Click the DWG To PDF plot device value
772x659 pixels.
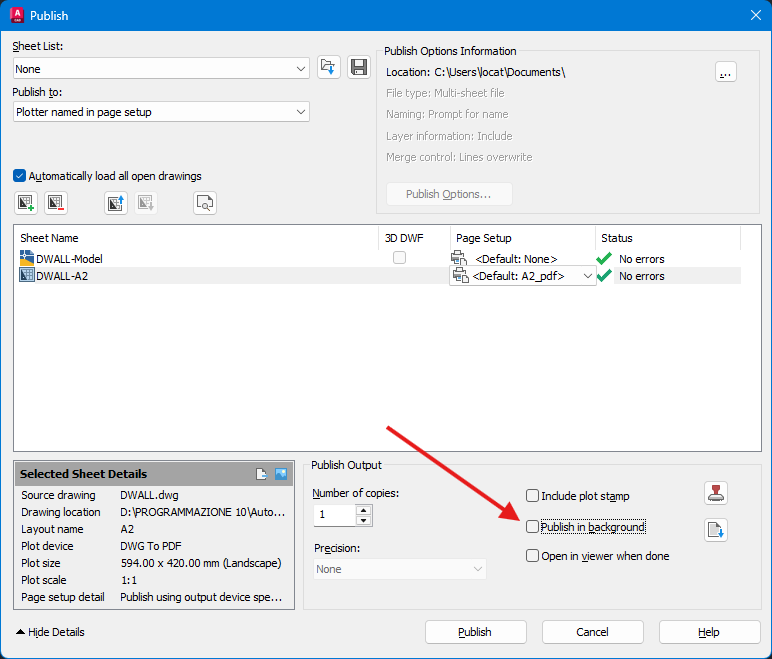click(x=151, y=546)
